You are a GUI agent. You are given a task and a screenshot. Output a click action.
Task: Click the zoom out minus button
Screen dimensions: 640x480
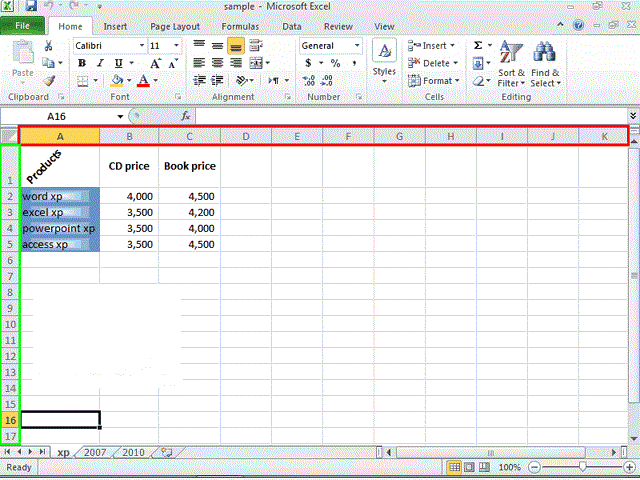tap(534, 467)
